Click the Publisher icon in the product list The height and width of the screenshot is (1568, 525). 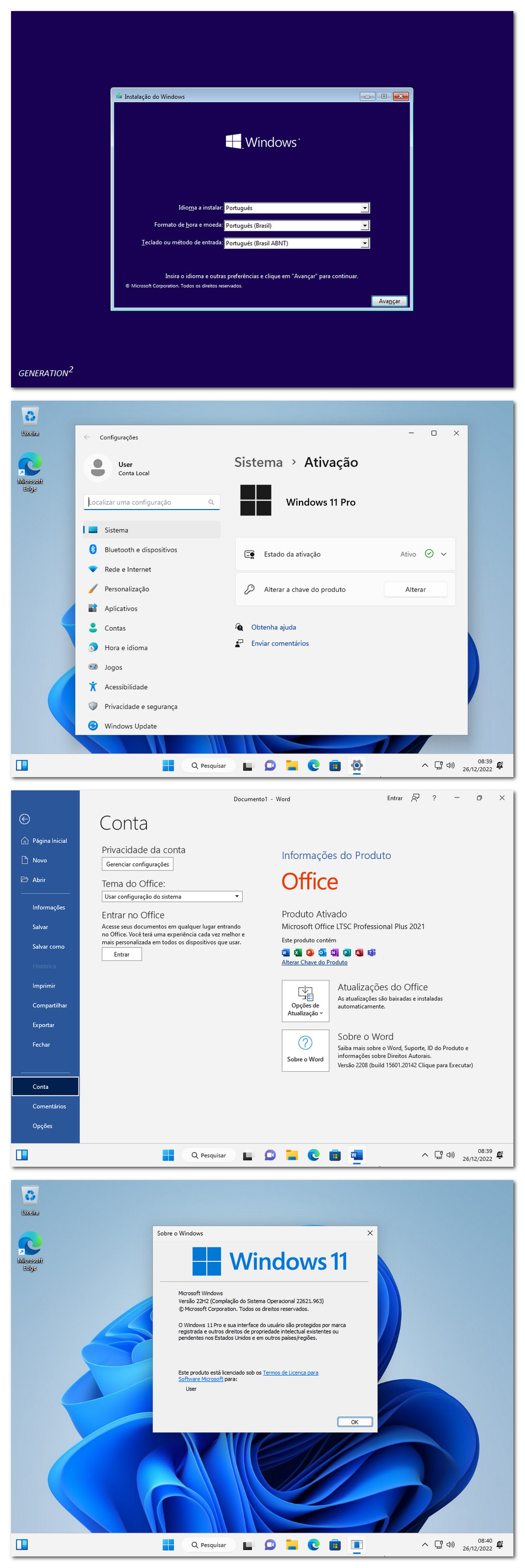click(347, 953)
